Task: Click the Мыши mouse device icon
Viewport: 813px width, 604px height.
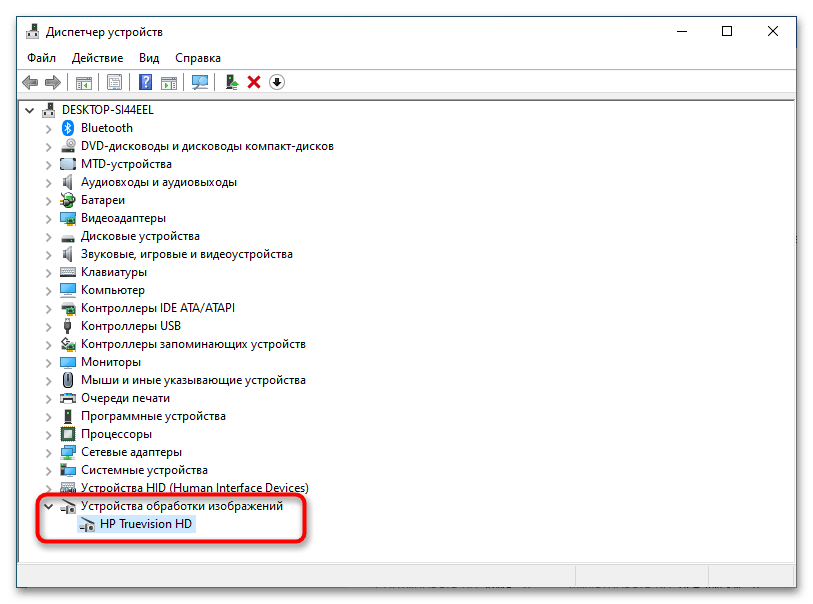Action: click(68, 380)
